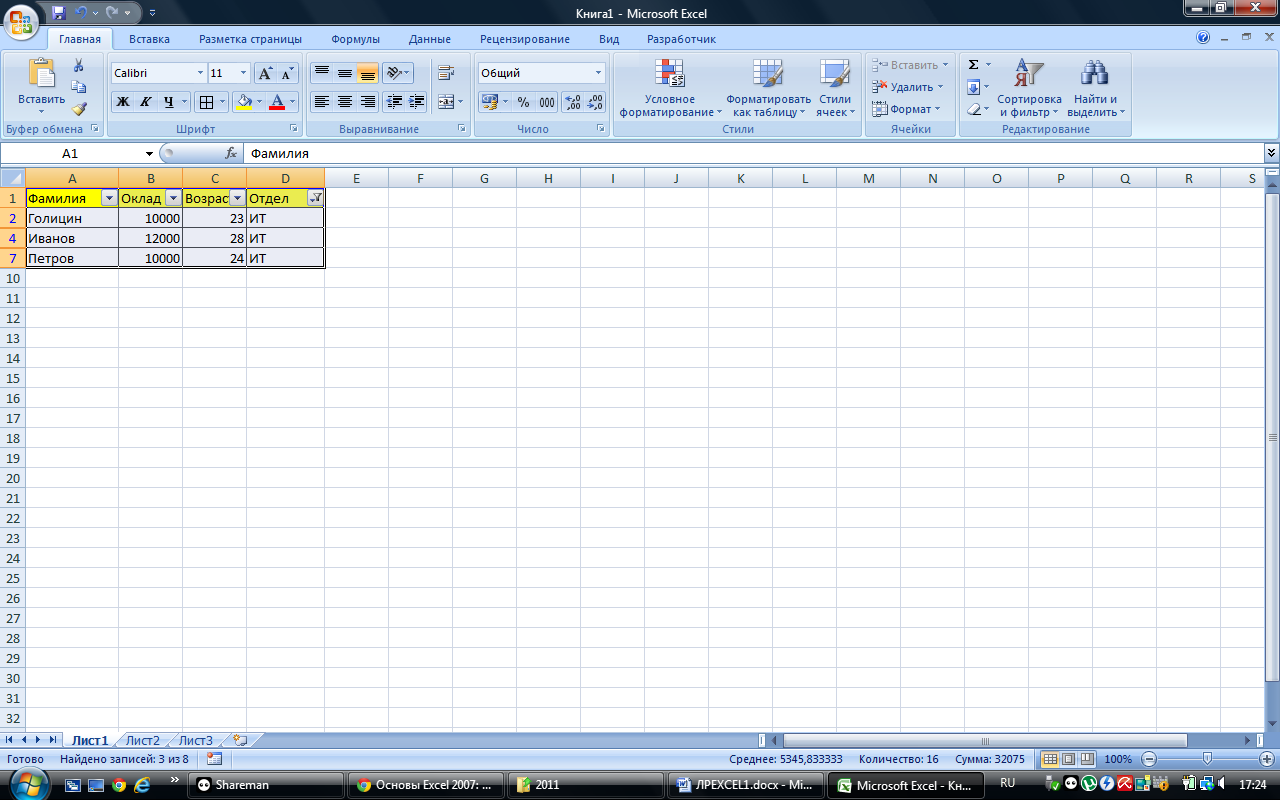Apply the accounting number format icon
This screenshot has width=1280, height=800.
click(x=489, y=102)
